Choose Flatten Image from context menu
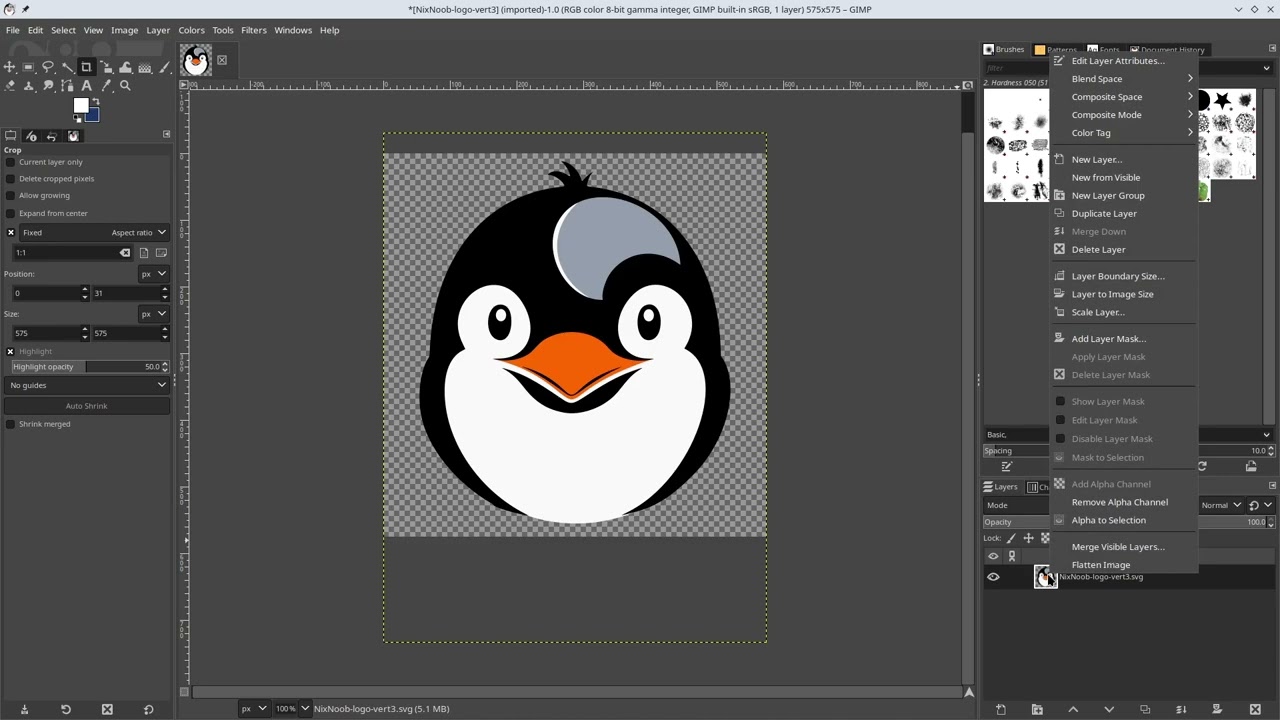 click(1124, 565)
